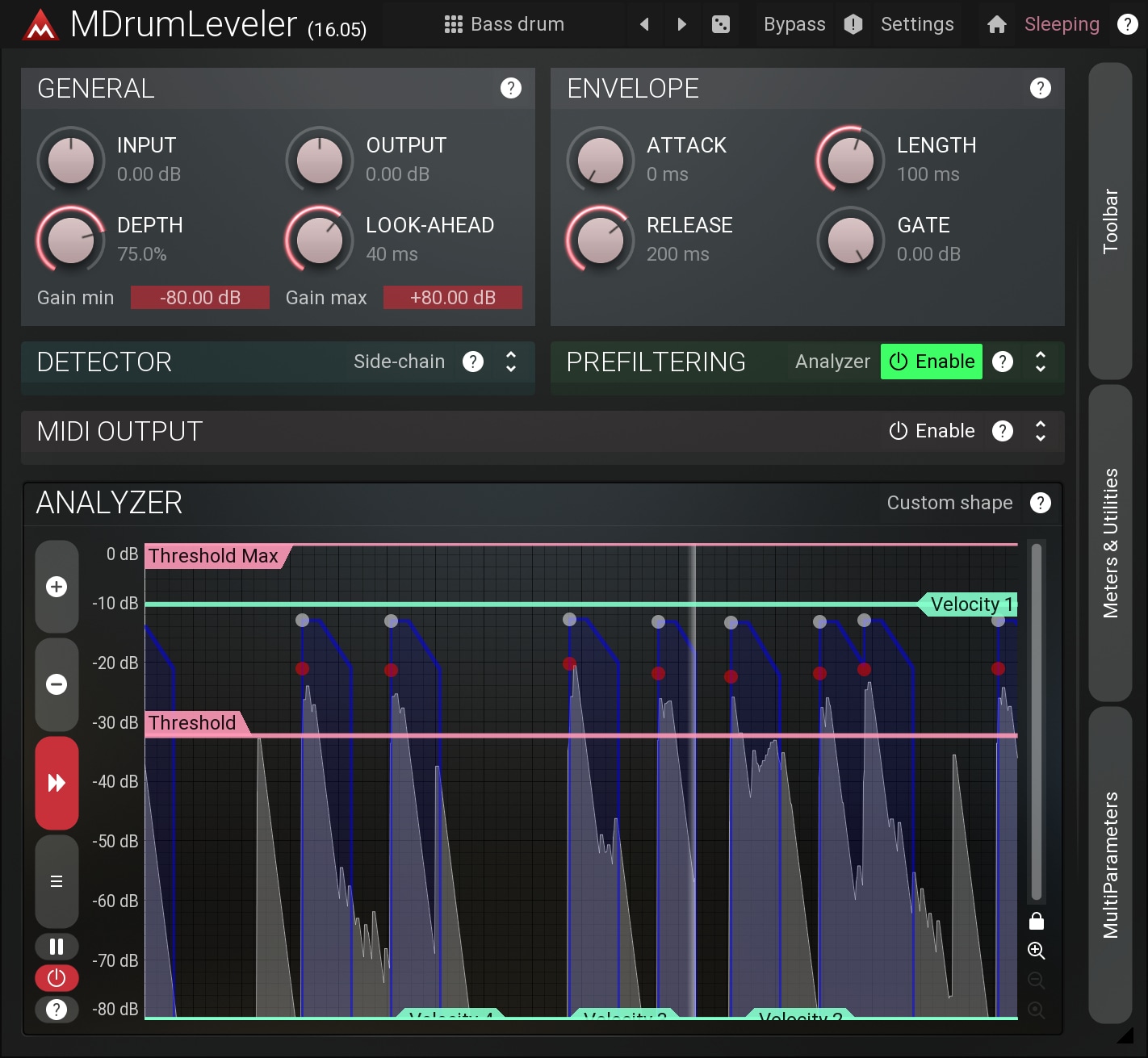Open the Toolbar side tab

point(1110,221)
